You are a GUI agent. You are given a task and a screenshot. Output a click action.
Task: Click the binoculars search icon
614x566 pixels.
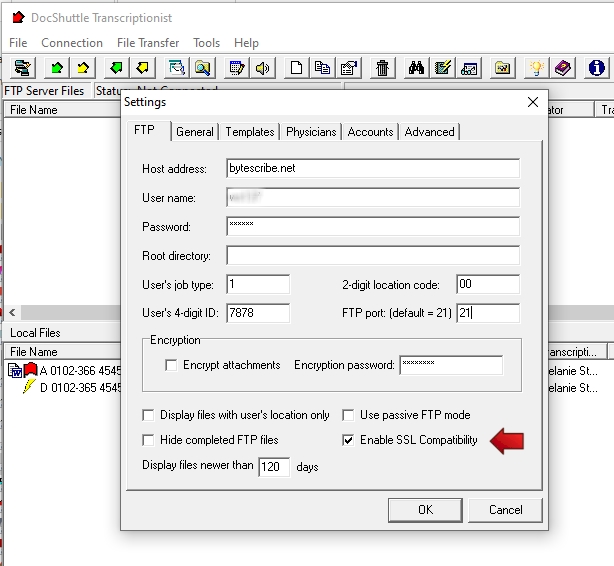(x=416, y=68)
